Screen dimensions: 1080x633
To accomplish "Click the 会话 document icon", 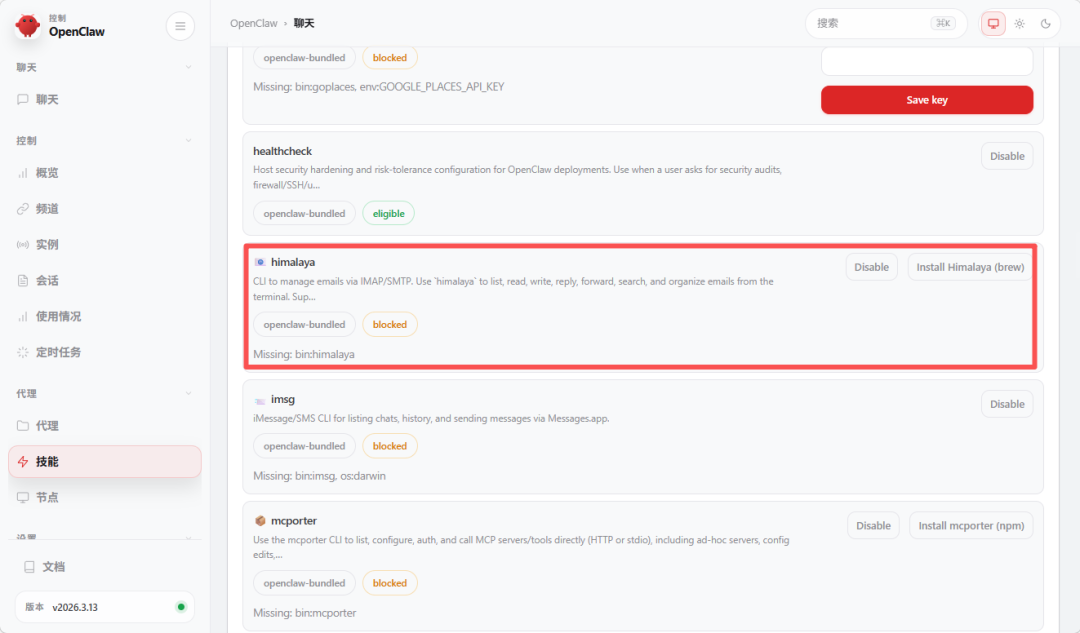I will tap(23, 280).
